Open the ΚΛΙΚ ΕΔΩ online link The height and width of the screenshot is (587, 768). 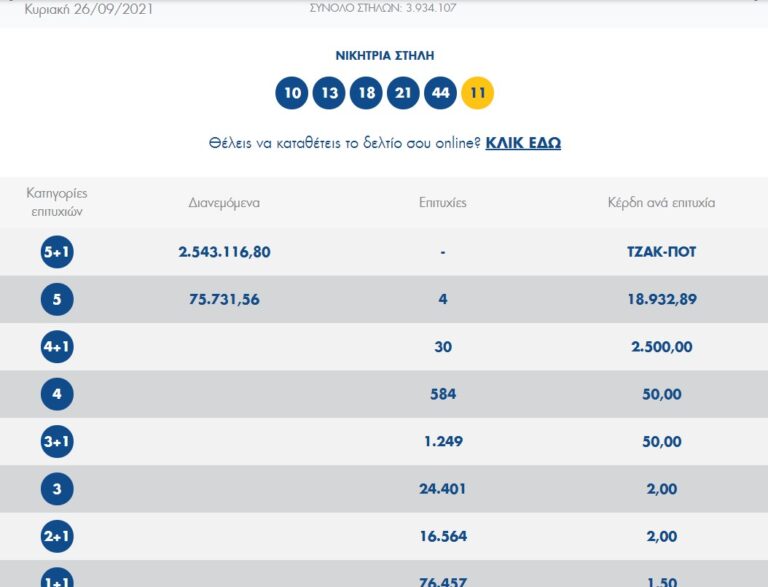click(523, 143)
